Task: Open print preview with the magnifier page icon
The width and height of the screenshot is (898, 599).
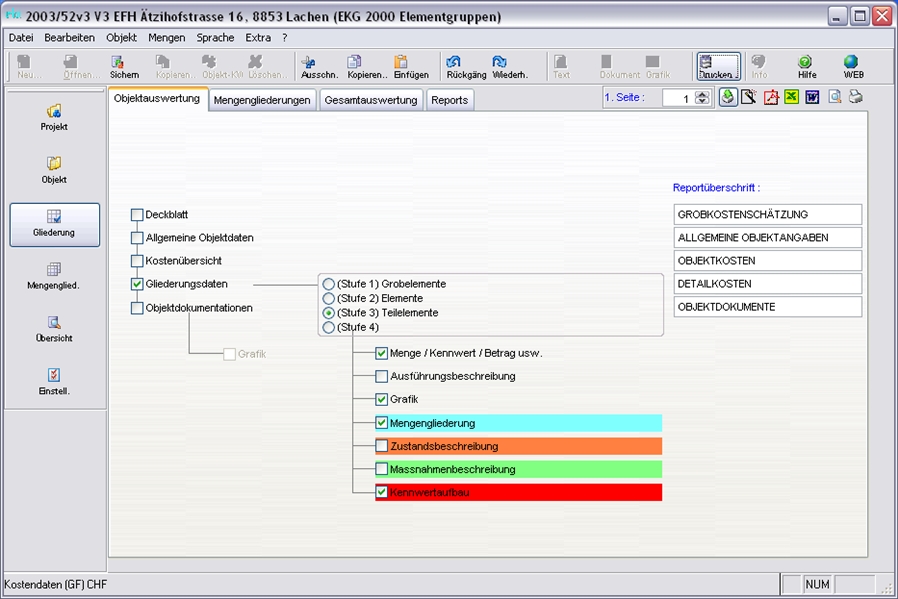Action: click(835, 97)
